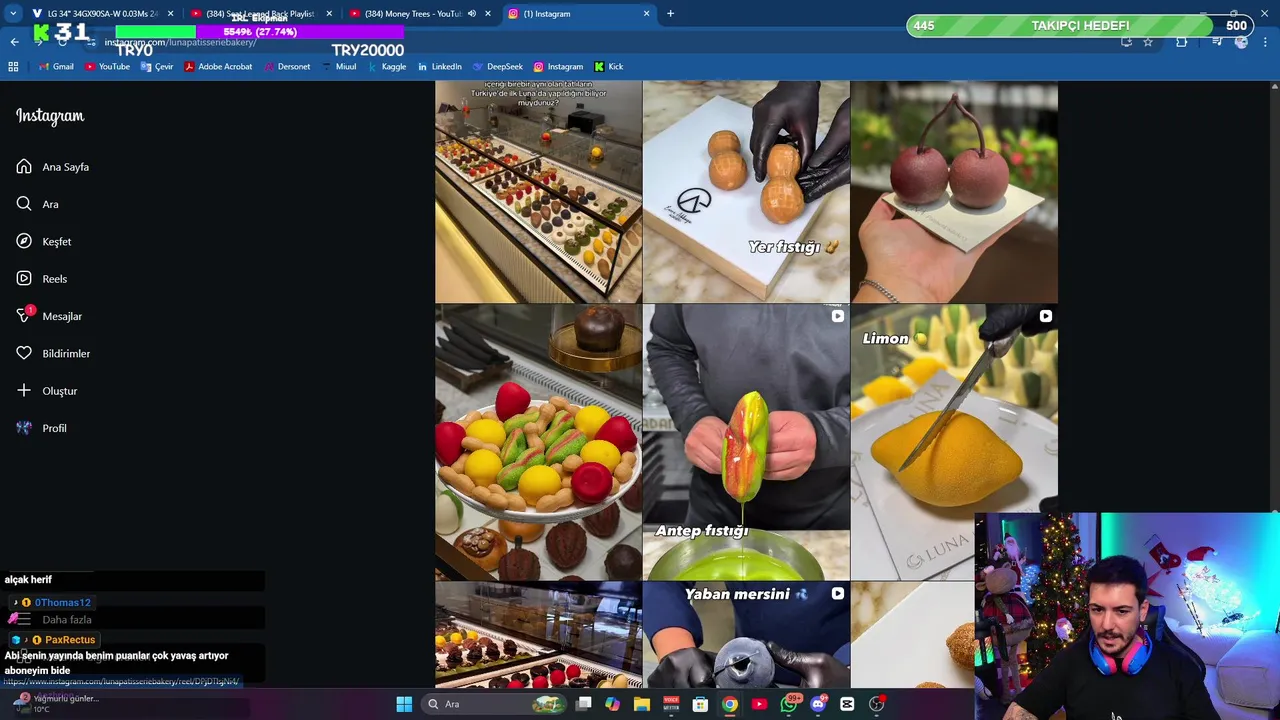Open OBS Studio from taskbar

[x=877, y=704]
